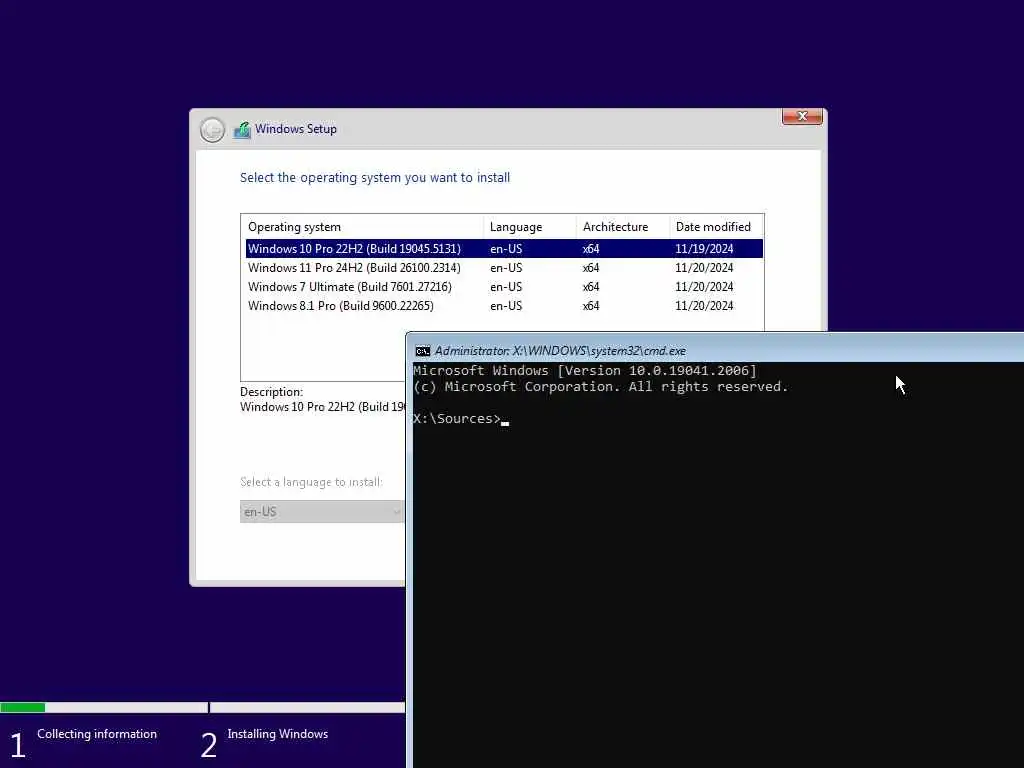Click the Windows Setup title icon
1024x768 pixels.
click(242, 130)
